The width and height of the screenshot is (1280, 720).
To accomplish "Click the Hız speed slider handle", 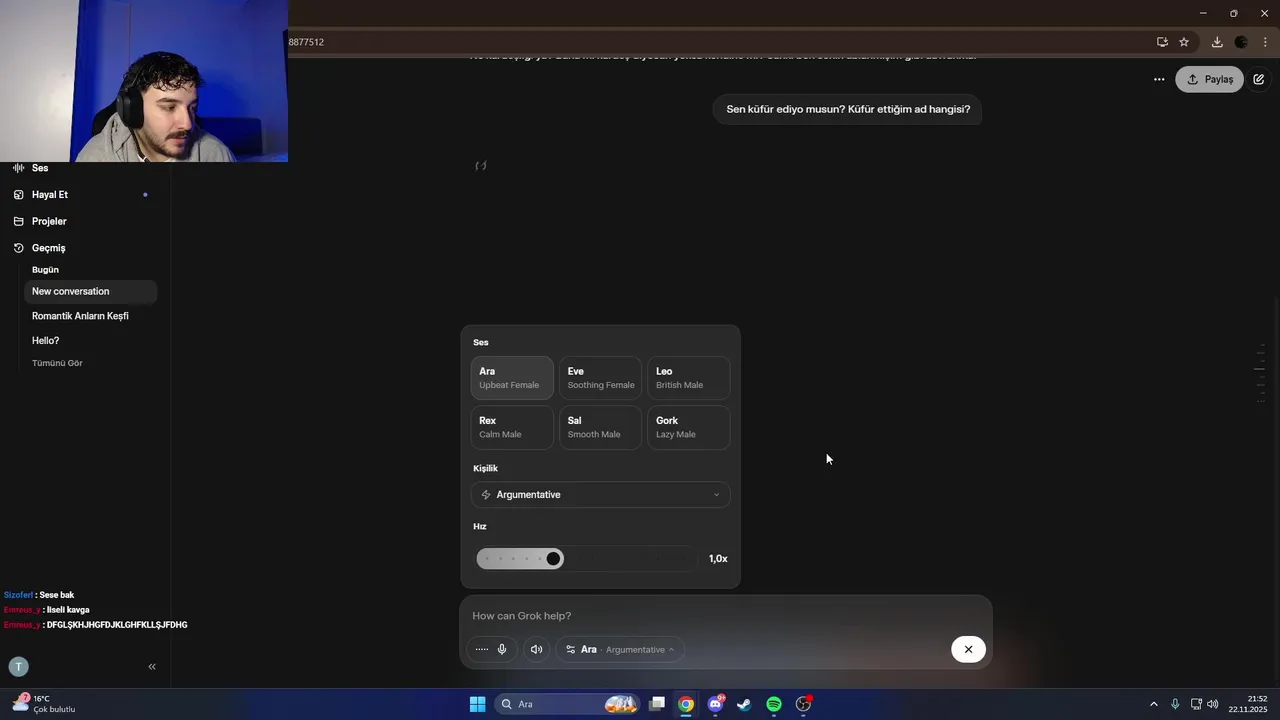I will (553, 558).
